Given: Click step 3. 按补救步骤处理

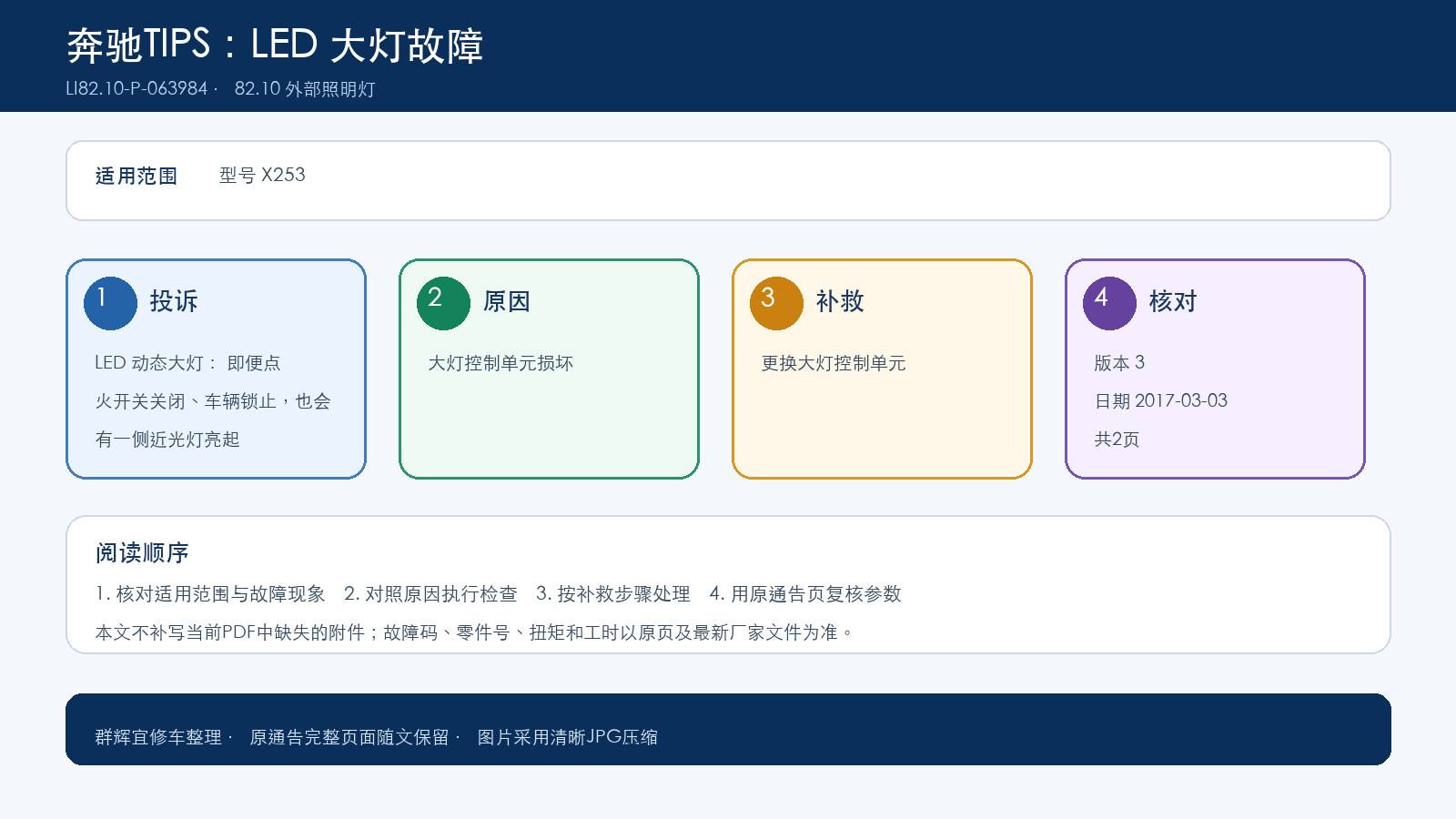Looking at the screenshot, I should tap(613, 594).
